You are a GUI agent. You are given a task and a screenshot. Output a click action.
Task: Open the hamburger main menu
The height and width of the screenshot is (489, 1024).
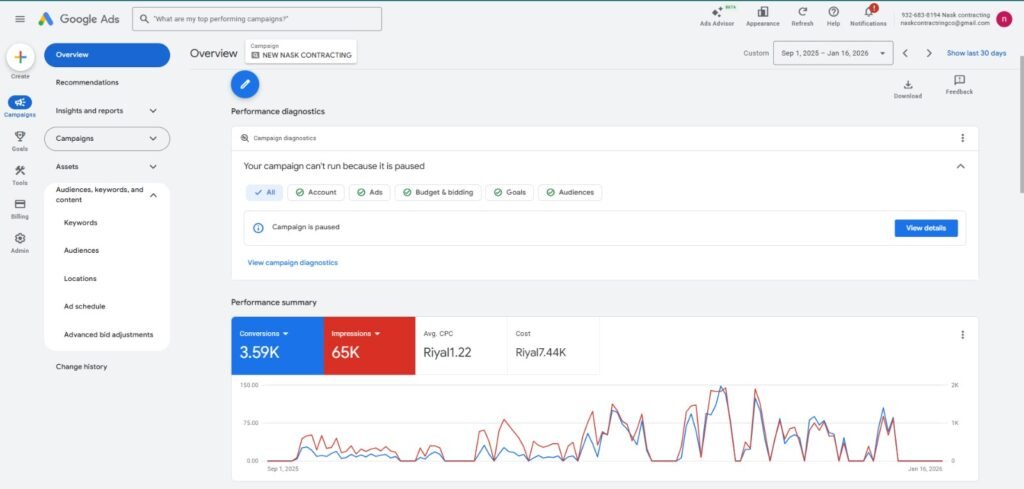(x=20, y=19)
